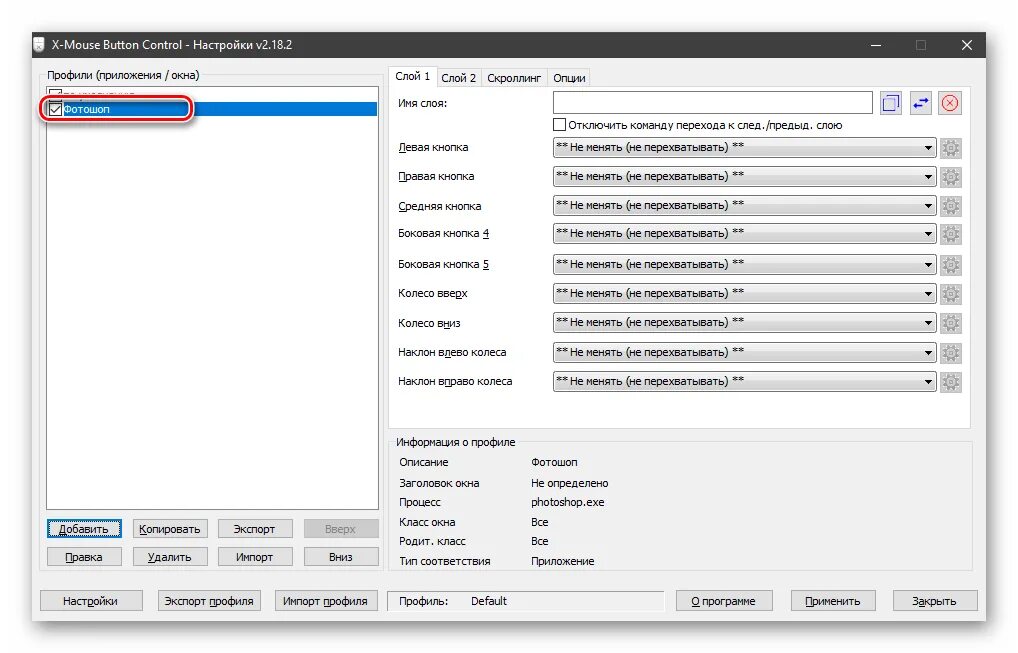1018x653 pixels.
Task: Open the Наклон вправо колеса dropdown
Action: (x=744, y=382)
